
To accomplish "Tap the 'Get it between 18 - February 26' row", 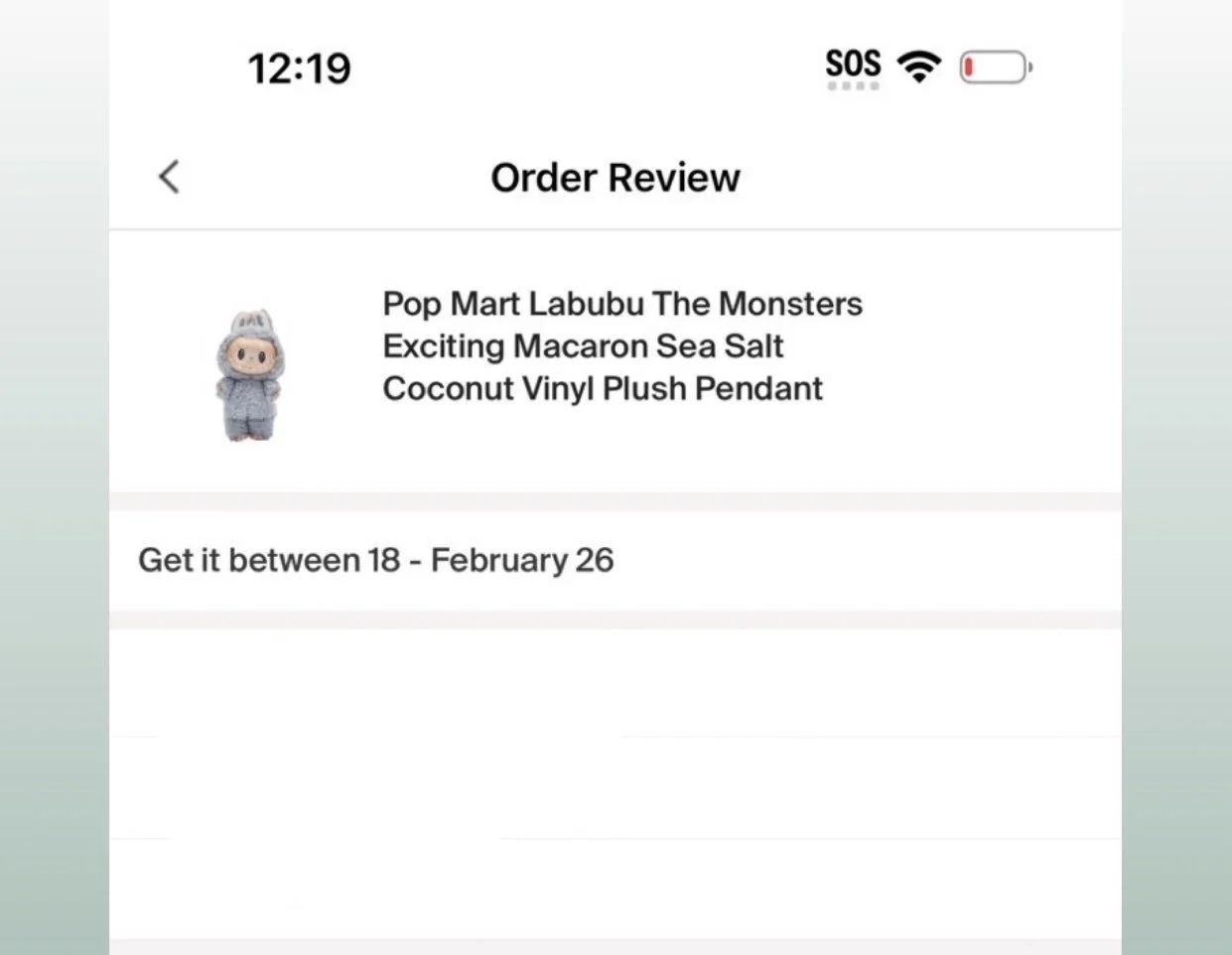I will tap(616, 560).
